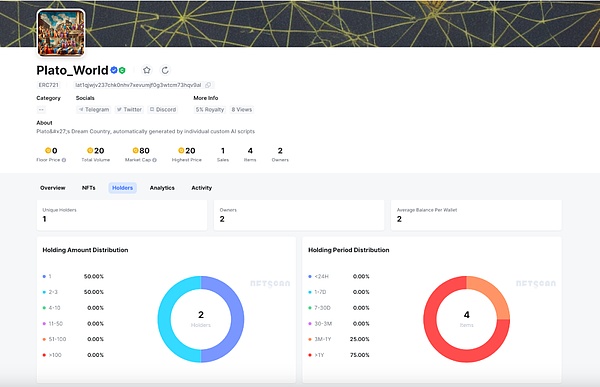Toggle the 3M-1Y legend entry
The height and width of the screenshot is (387, 600).
pyautogui.click(x=320, y=339)
